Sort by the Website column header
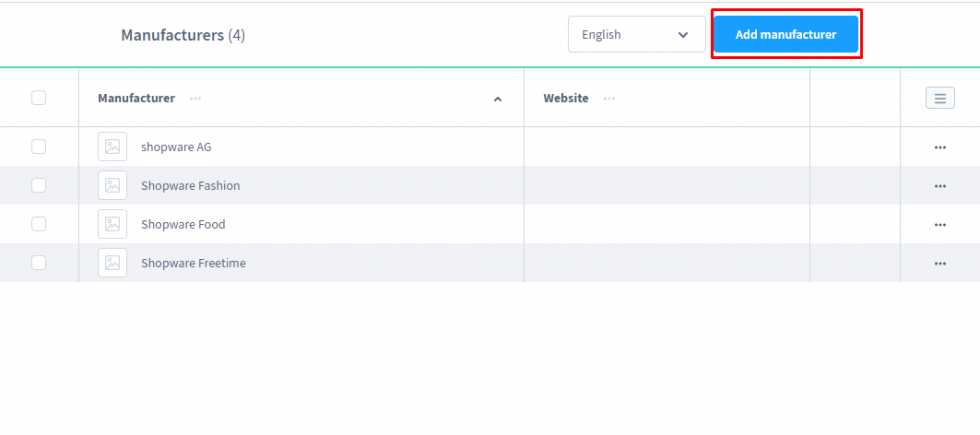 (x=565, y=98)
